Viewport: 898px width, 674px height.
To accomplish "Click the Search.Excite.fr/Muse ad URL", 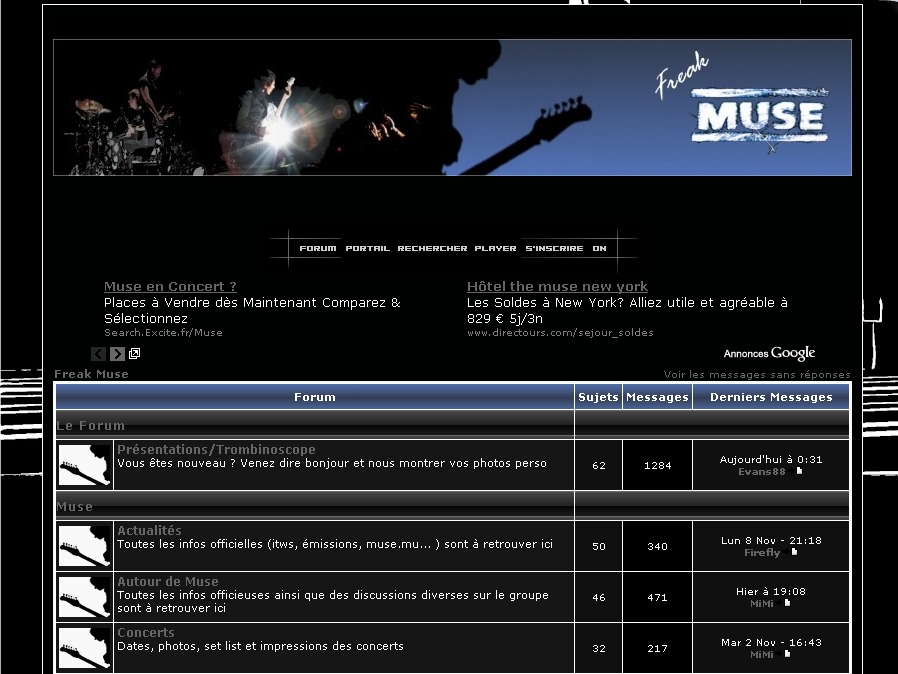I will coord(163,333).
